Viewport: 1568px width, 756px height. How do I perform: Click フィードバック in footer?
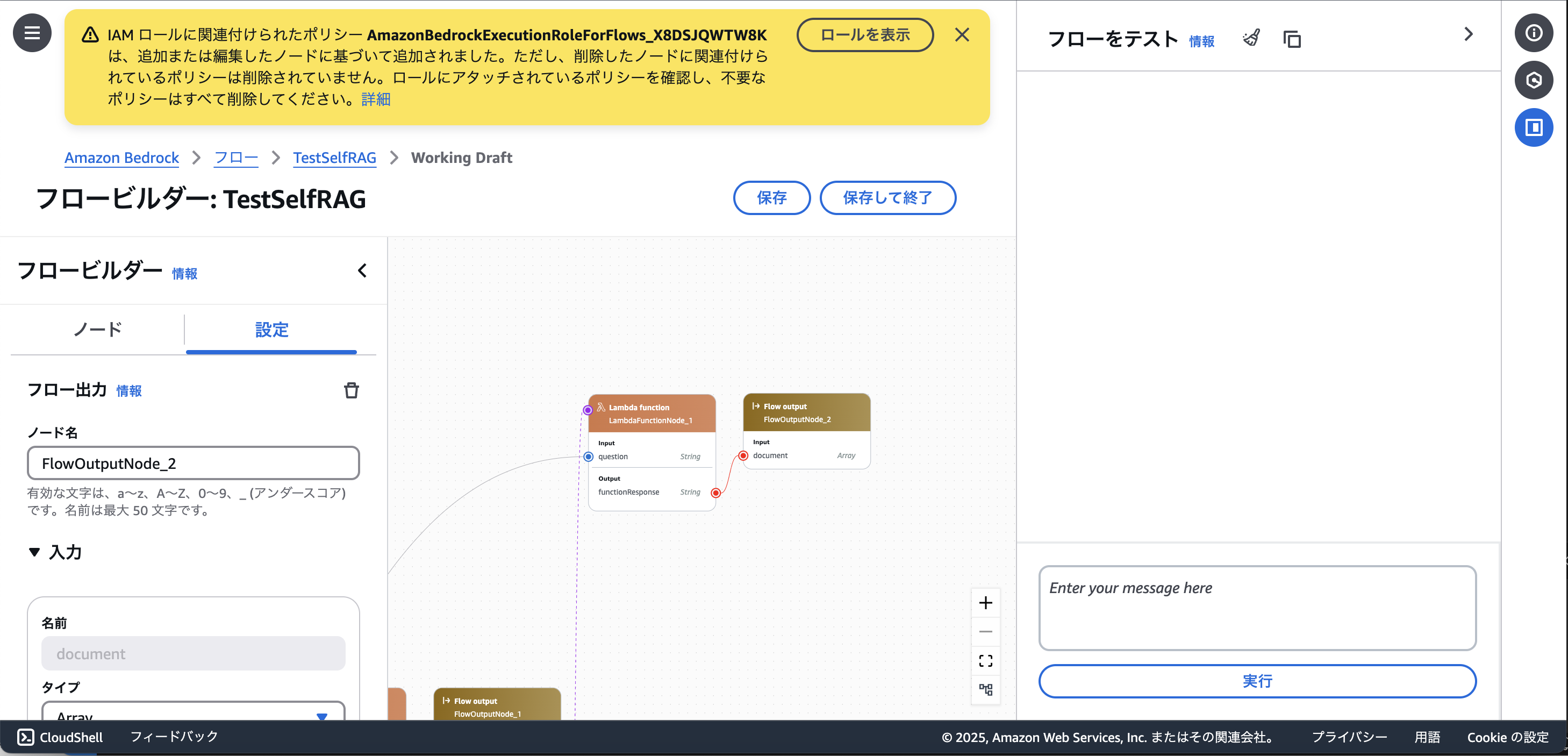[174, 737]
